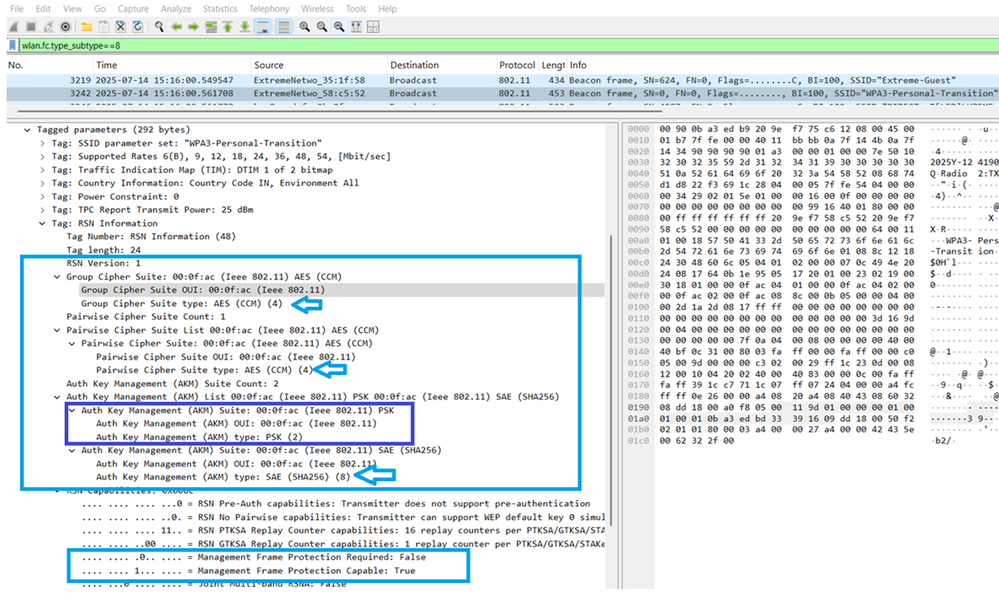Restart the current capture
This screenshot has width=999, height=600.
coord(48,27)
